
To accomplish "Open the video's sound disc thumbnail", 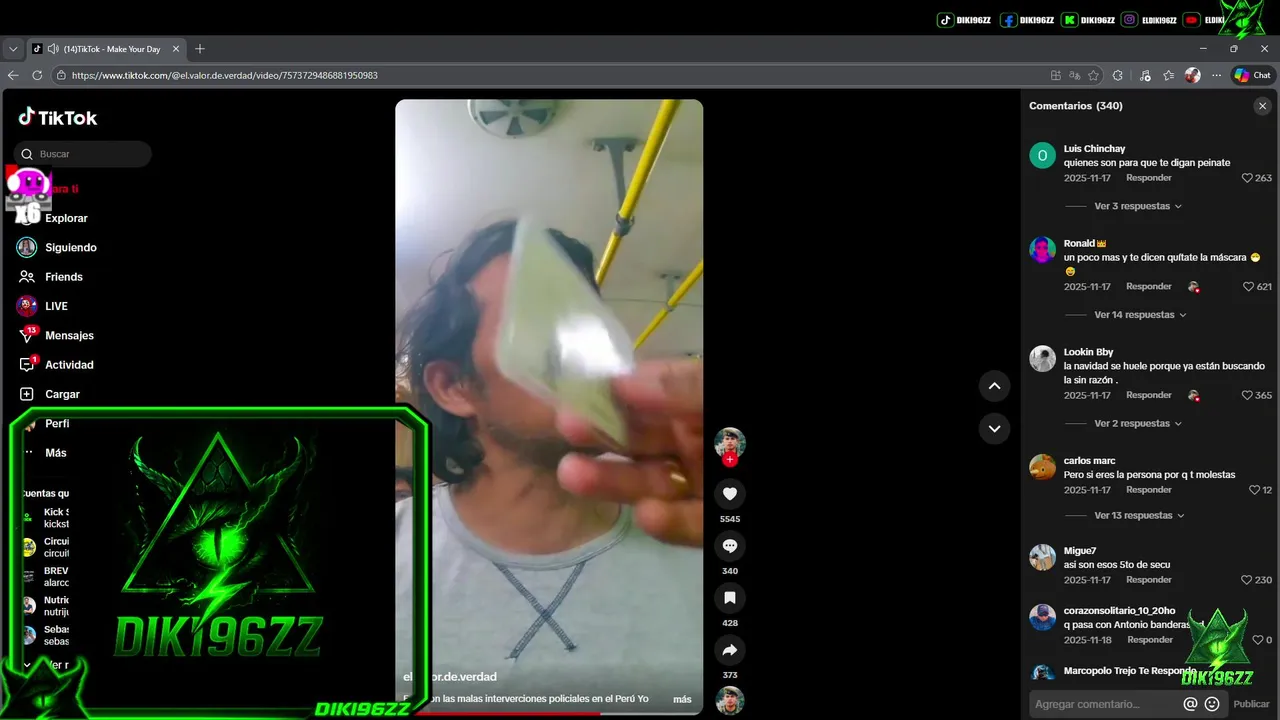I will point(729,701).
